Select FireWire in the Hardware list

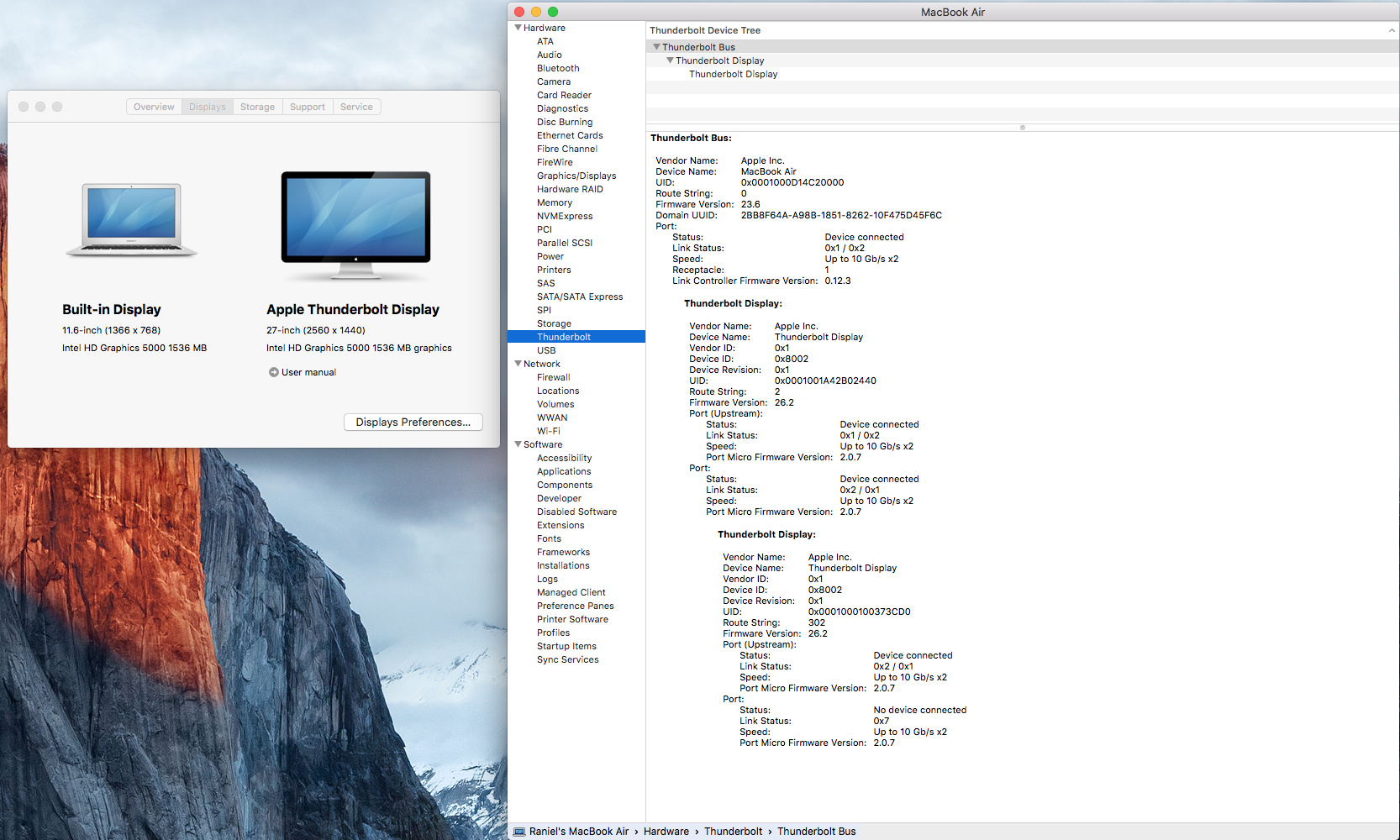(555, 162)
